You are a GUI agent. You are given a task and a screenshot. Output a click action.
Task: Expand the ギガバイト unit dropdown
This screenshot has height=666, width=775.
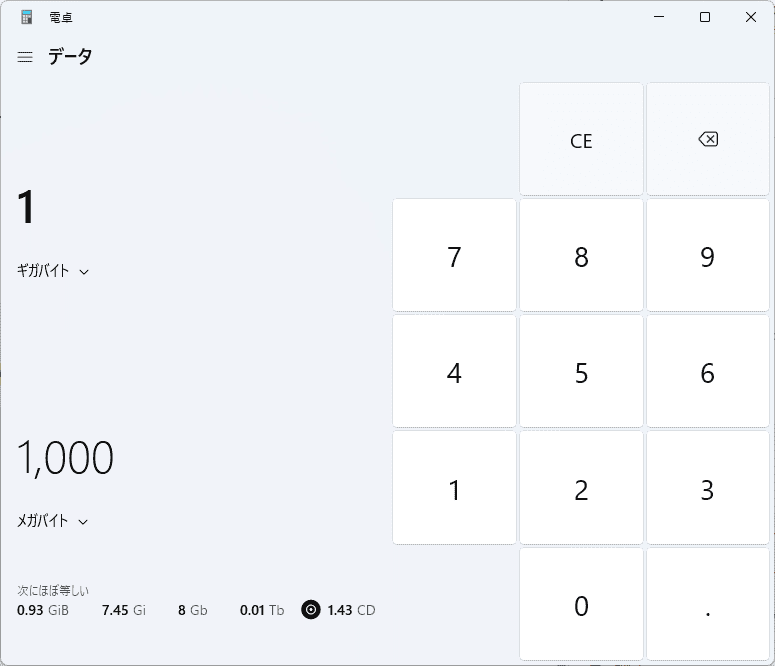click(53, 271)
